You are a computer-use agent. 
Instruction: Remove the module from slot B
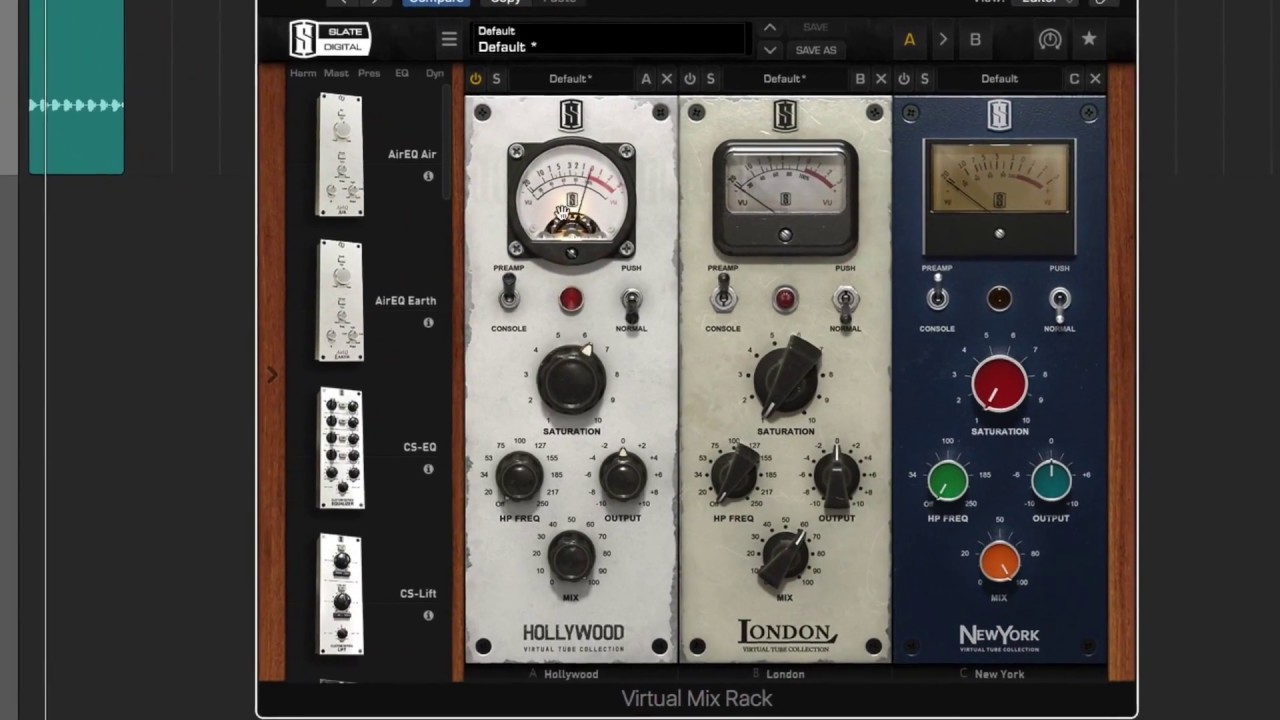click(x=881, y=79)
